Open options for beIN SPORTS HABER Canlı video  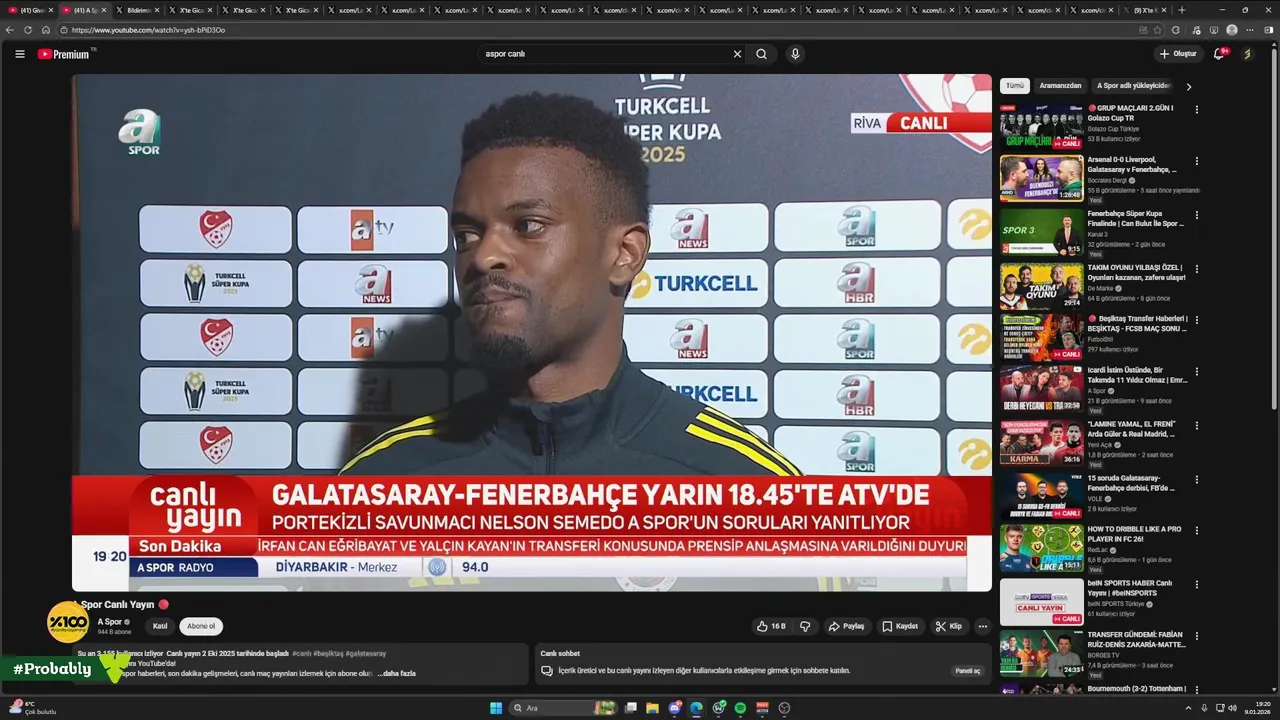pos(1196,584)
